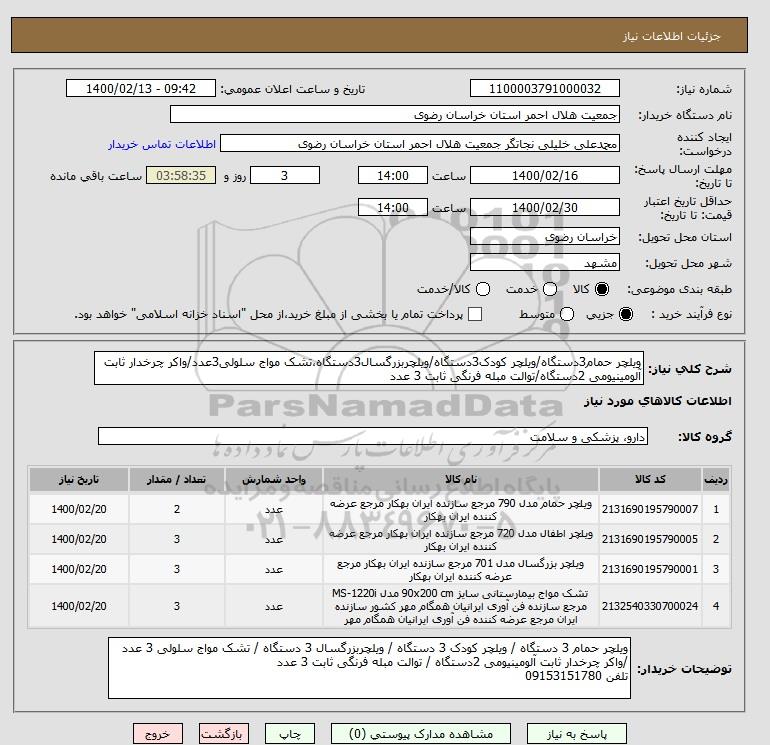Viewport: 770px width, 745px height.
Task: Click the تاریخ نیاز column header
Action: click(79, 479)
